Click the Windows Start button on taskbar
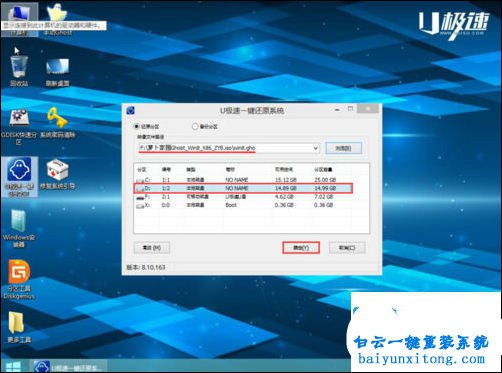Viewport: 502px width, 373px height. [x=13, y=366]
